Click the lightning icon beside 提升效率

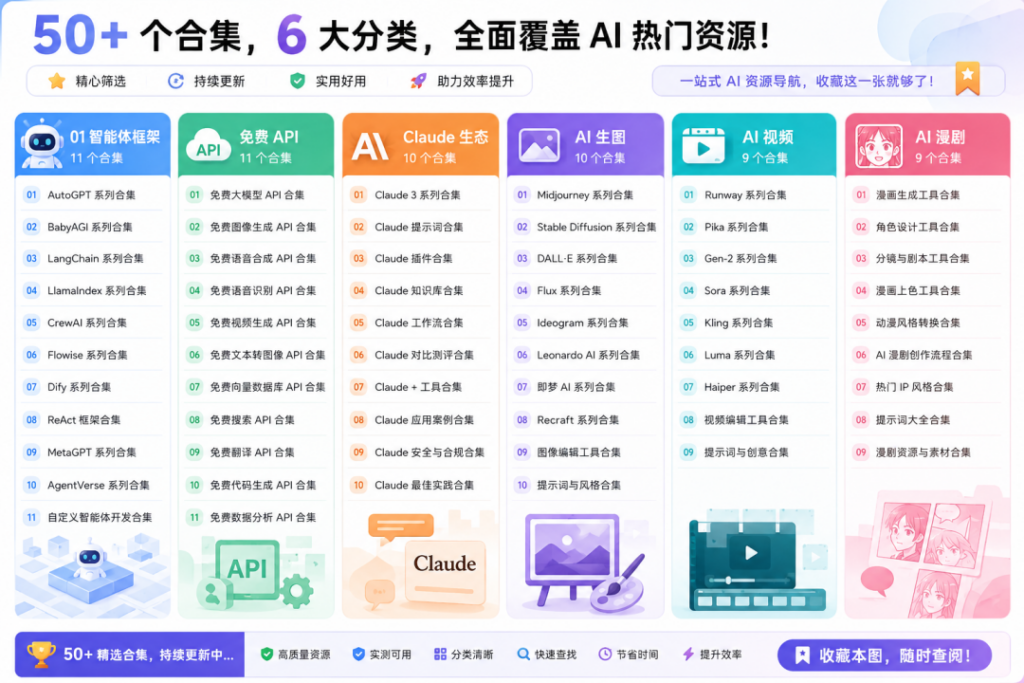[688, 654]
